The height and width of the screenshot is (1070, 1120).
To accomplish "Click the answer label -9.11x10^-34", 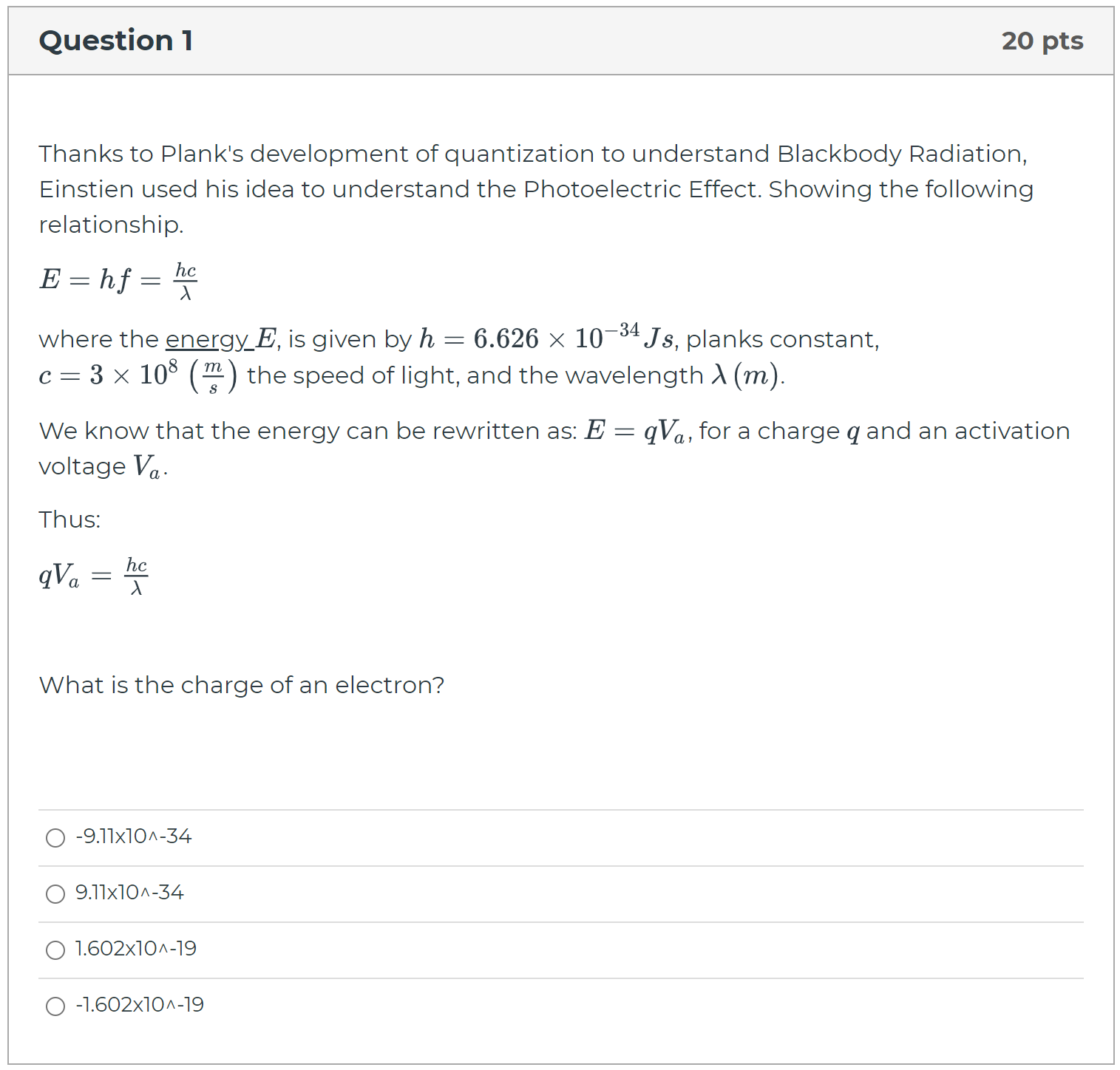I will [x=132, y=836].
